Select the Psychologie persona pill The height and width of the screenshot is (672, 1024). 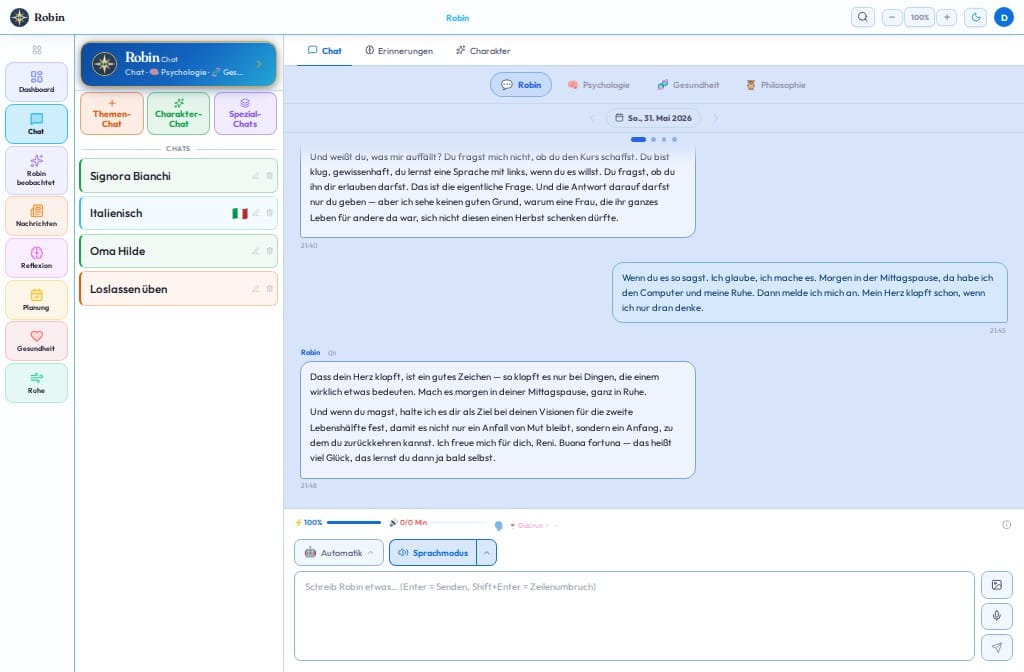[598, 85]
